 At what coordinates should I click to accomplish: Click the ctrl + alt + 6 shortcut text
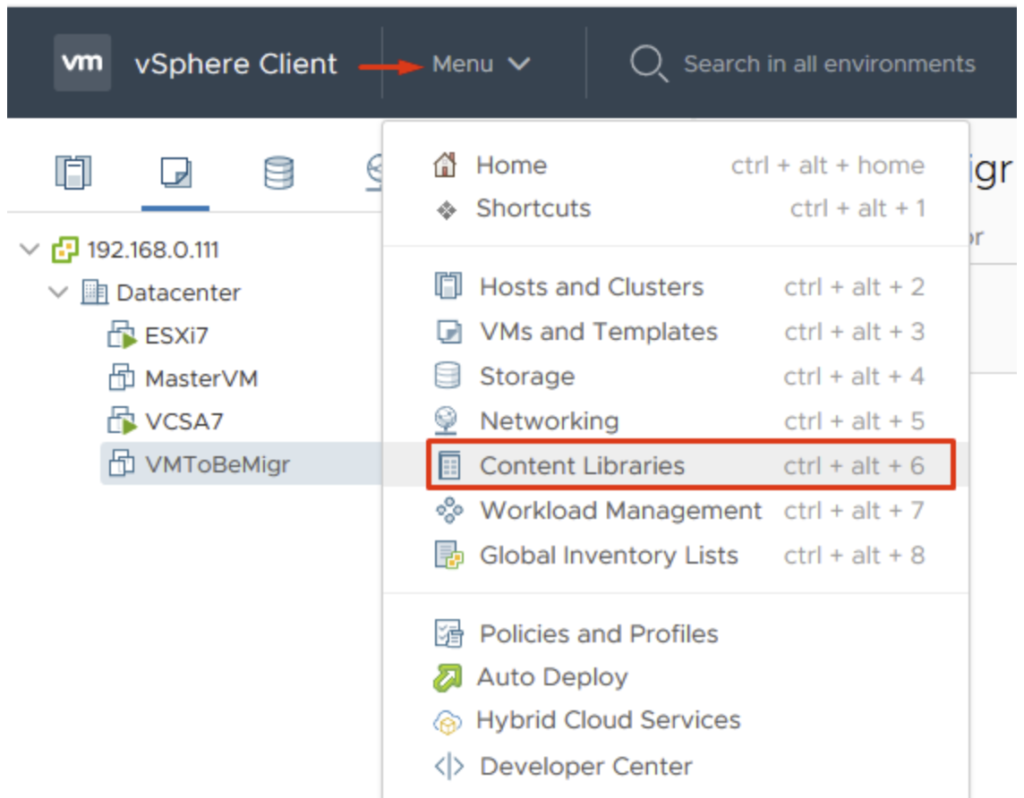click(854, 466)
